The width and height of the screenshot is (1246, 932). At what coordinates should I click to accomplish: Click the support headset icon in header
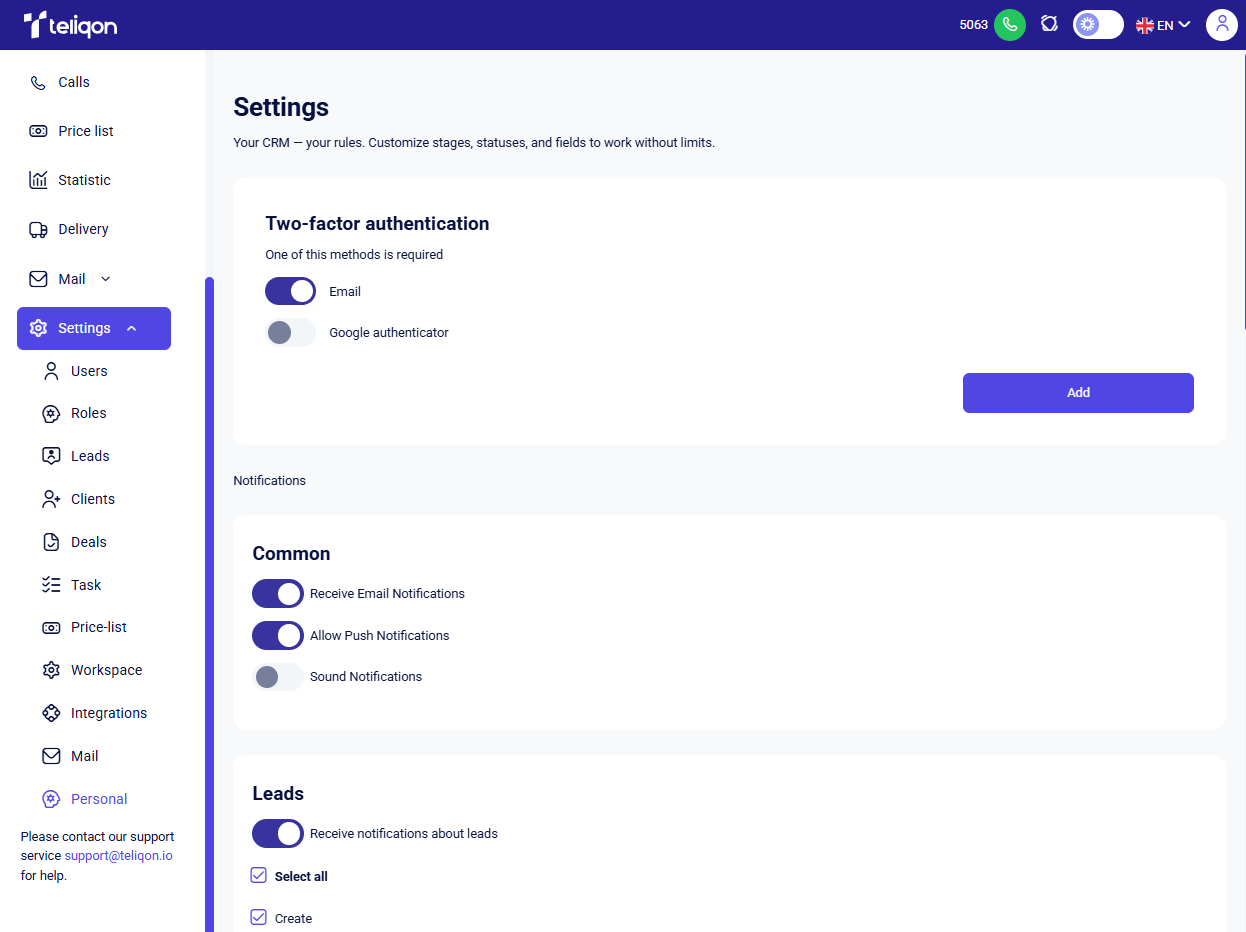click(x=1049, y=24)
